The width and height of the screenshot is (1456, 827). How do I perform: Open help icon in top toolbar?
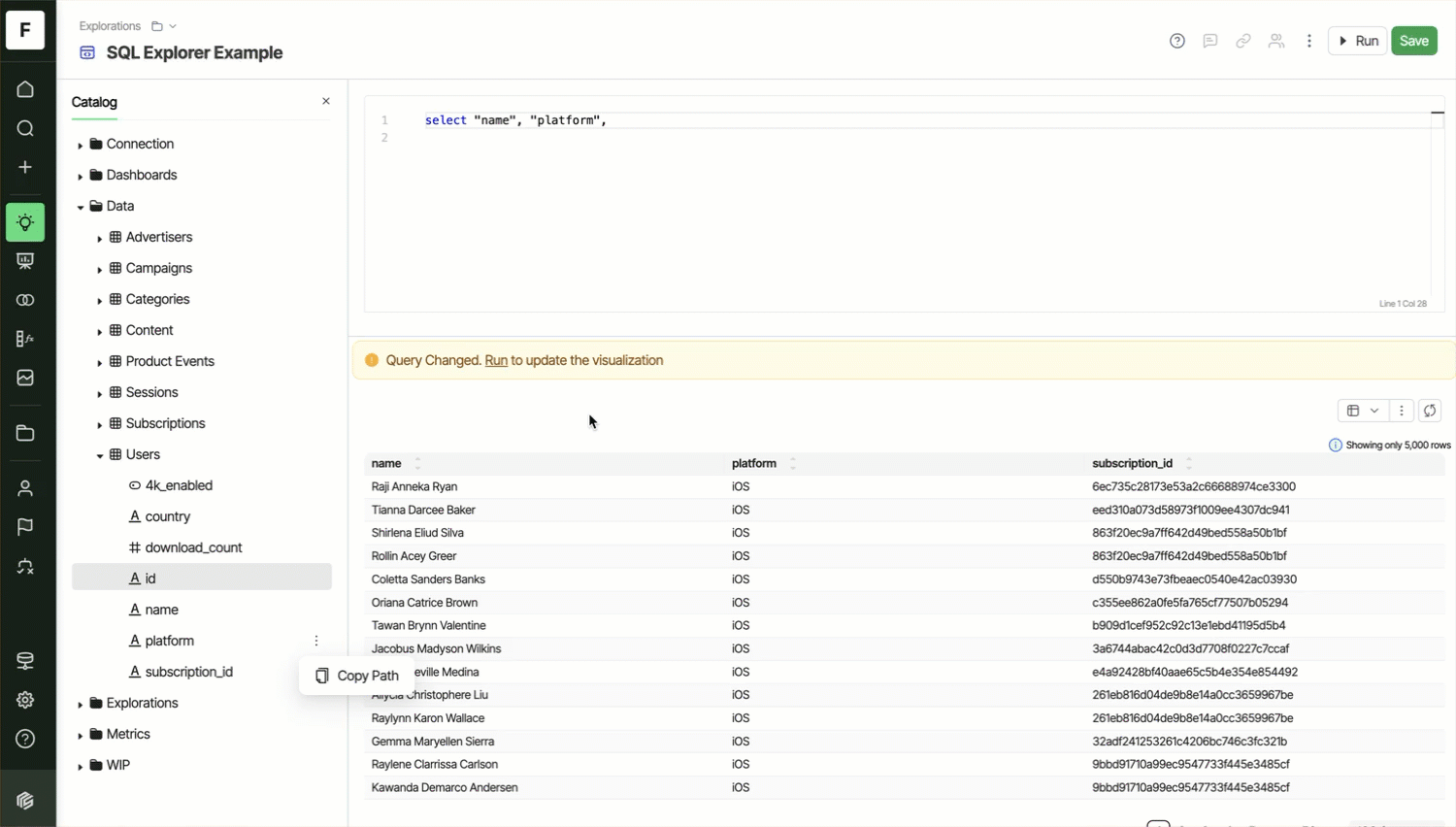click(x=1177, y=41)
